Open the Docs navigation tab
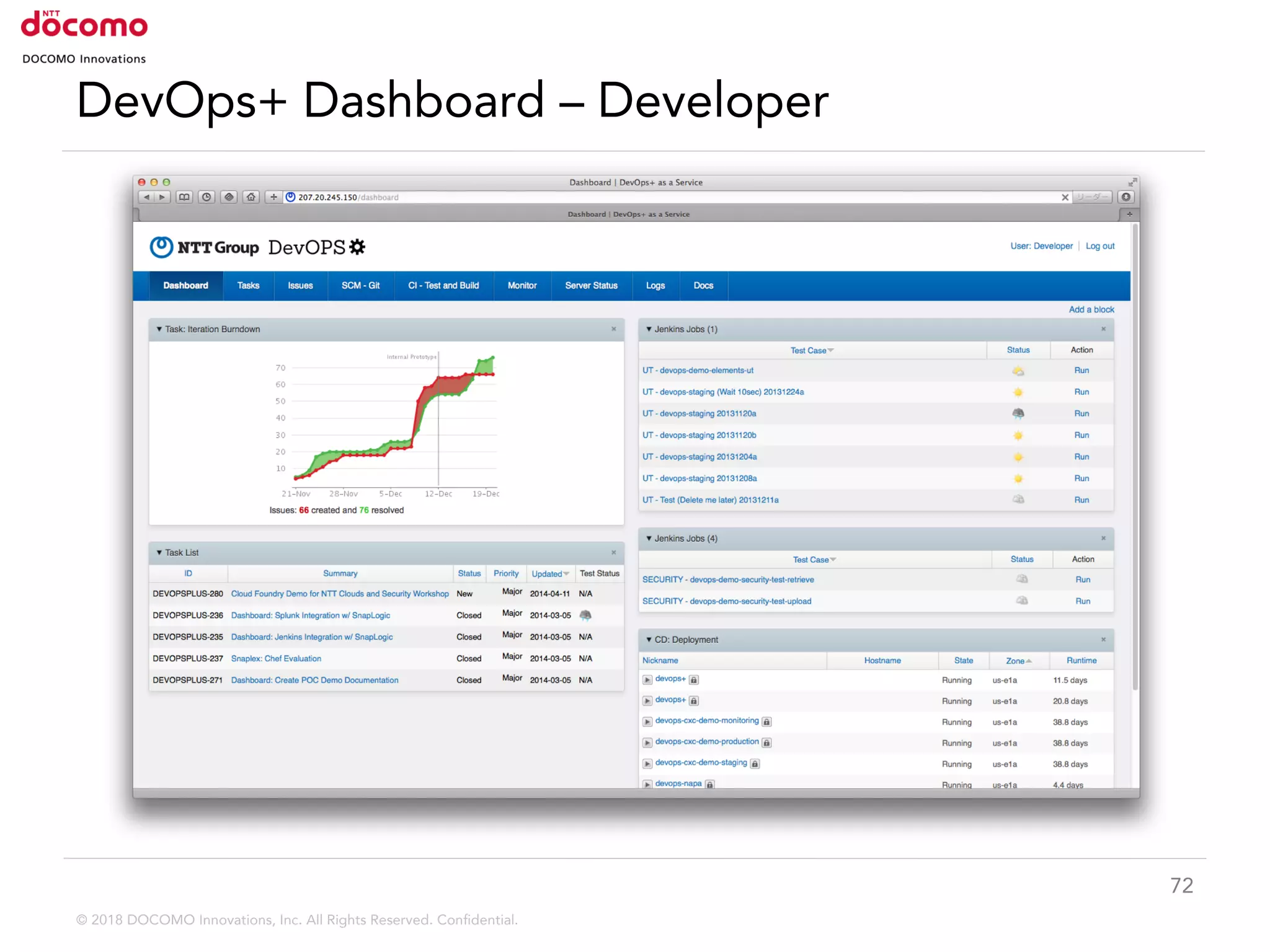Viewport: 1270px width, 952px height. pyautogui.click(x=703, y=286)
